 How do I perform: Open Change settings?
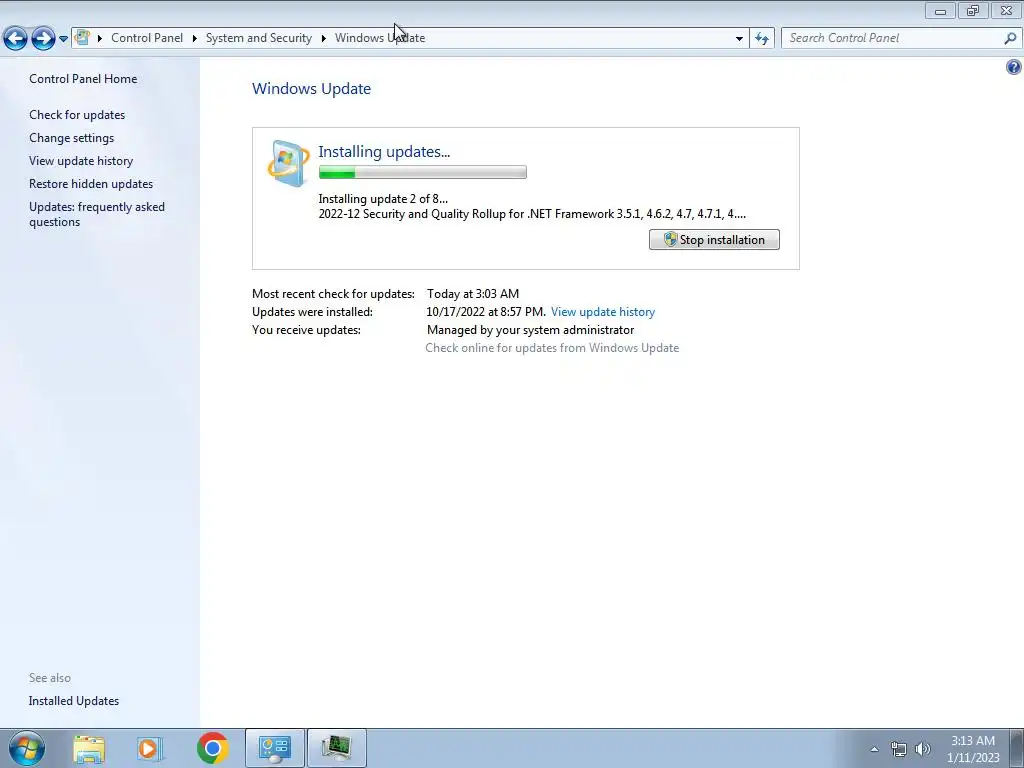(71, 138)
